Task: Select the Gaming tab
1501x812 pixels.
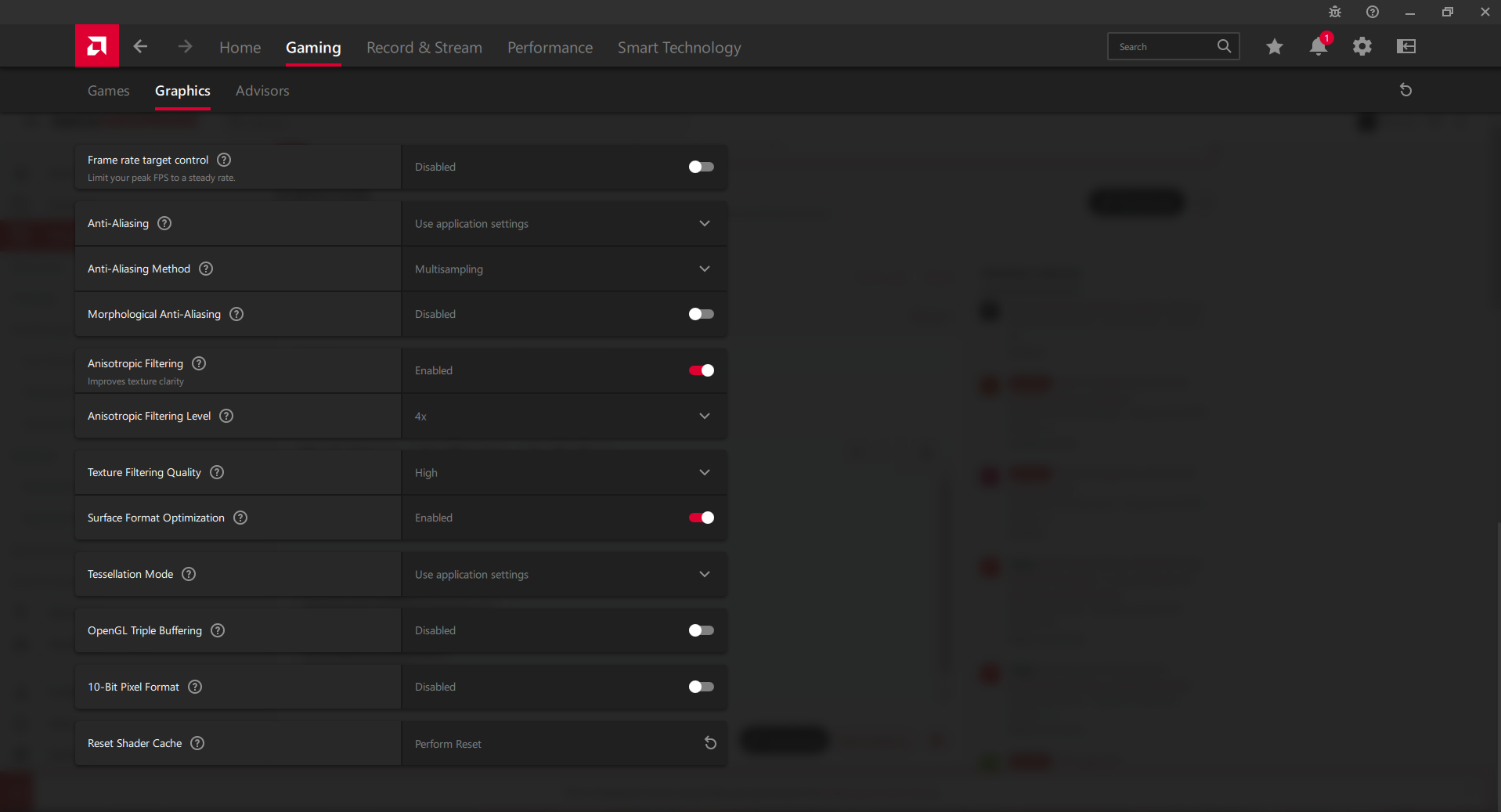Action: tap(313, 47)
